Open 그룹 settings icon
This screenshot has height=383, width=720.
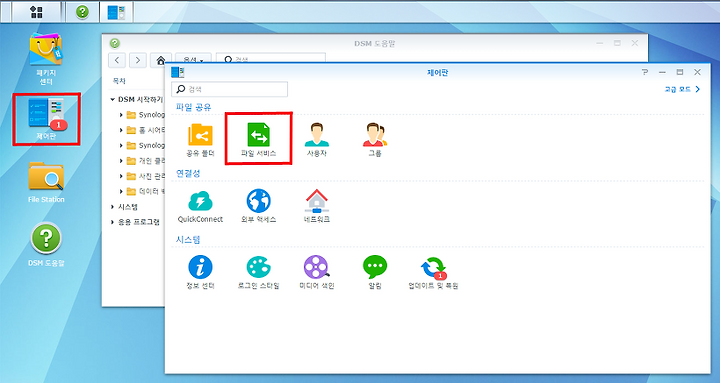tap(375, 140)
